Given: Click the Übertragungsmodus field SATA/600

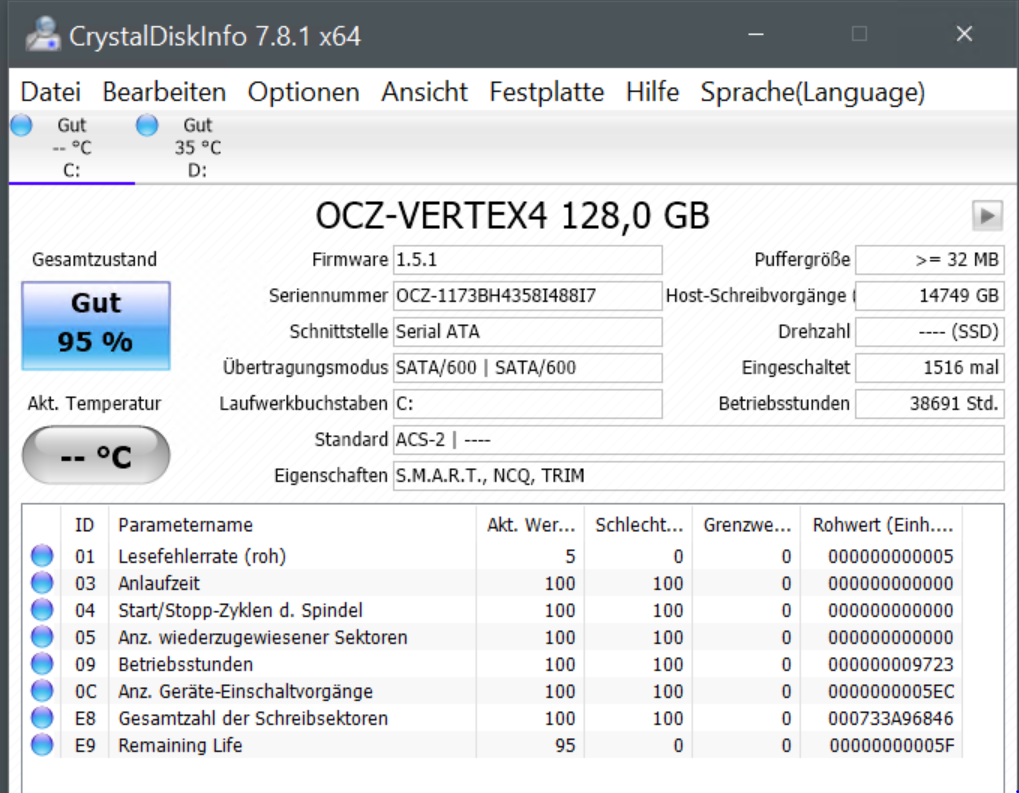Looking at the screenshot, I should pyautogui.click(x=527, y=368).
